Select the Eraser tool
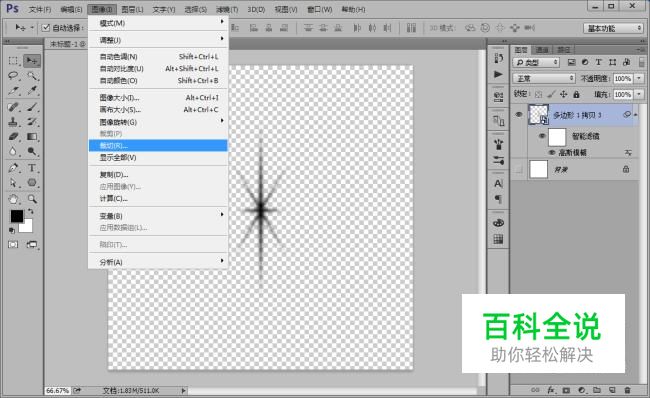This screenshot has width=650, height=398. (x=13, y=137)
